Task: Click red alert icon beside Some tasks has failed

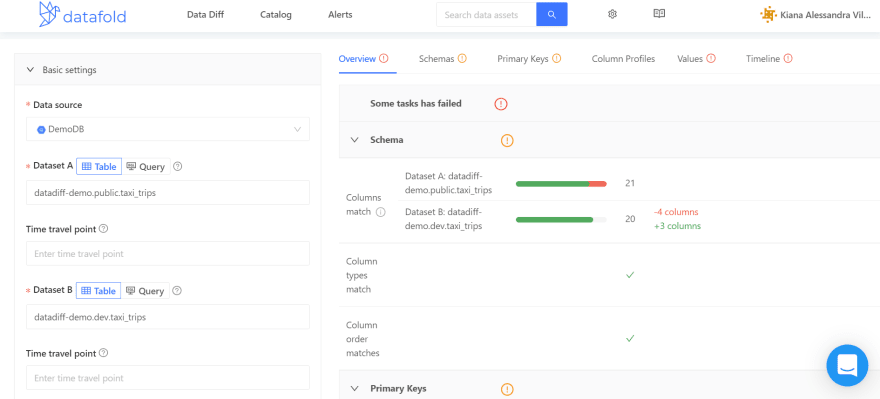Action: click(x=501, y=104)
